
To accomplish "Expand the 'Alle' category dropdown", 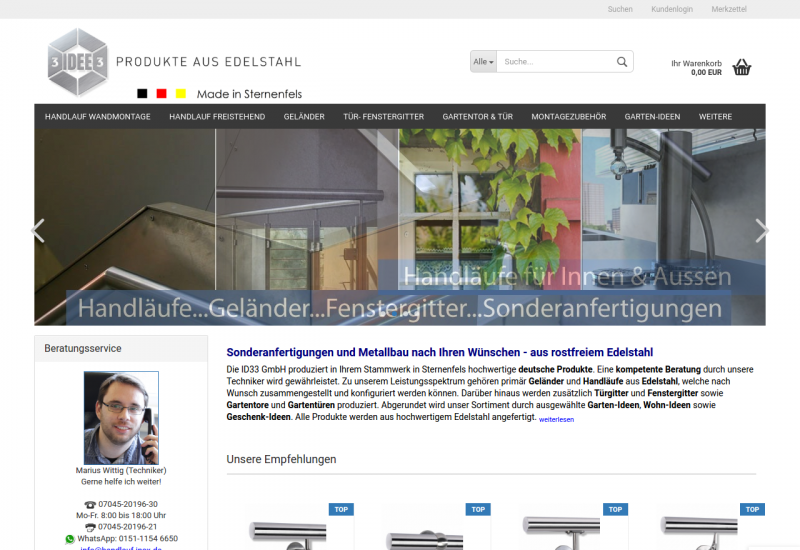I will point(483,62).
